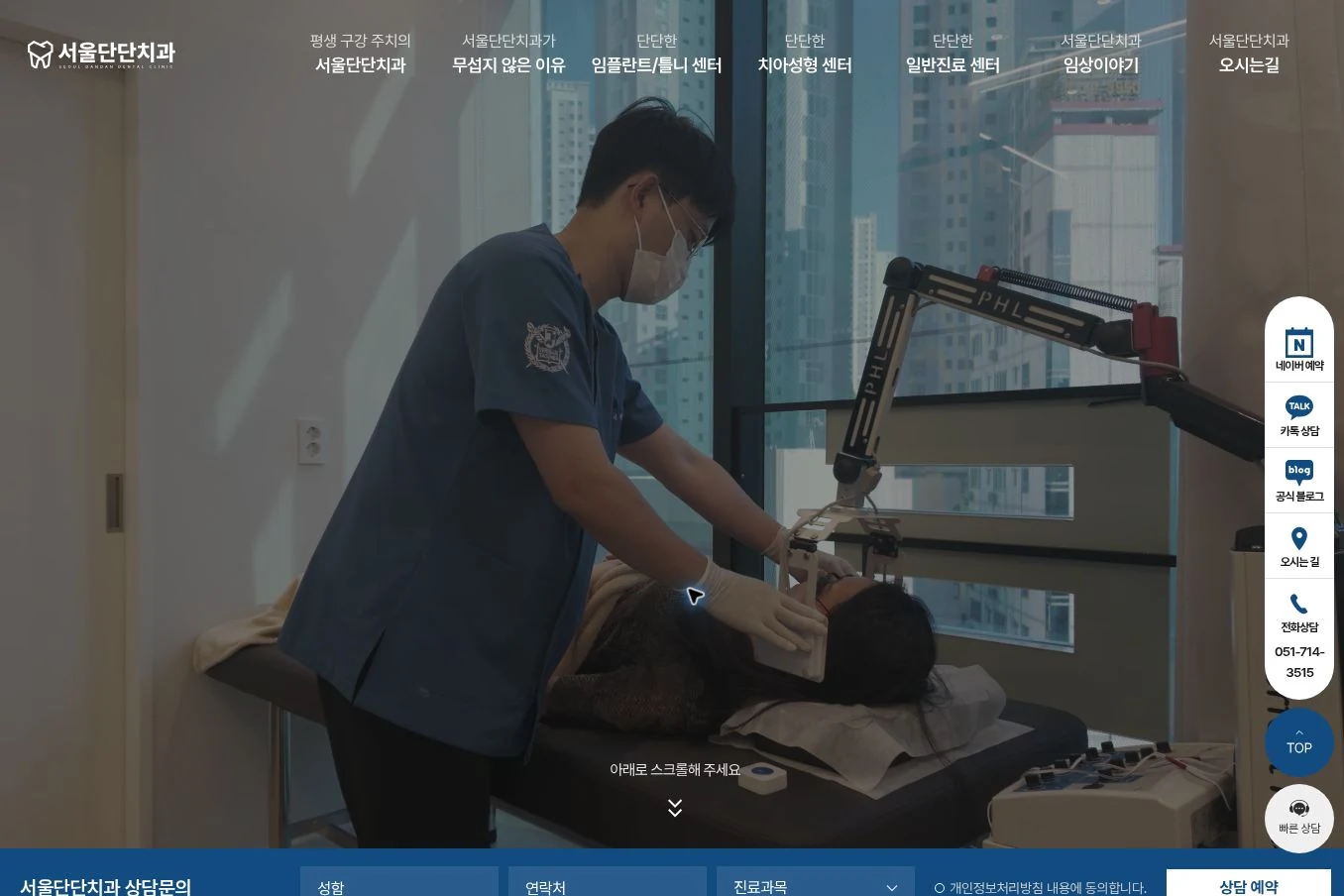Image resolution: width=1344 pixels, height=896 pixels.
Task: Open the 평생 구강 주치의 서울단단치과 menu
Action: pos(360,54)
